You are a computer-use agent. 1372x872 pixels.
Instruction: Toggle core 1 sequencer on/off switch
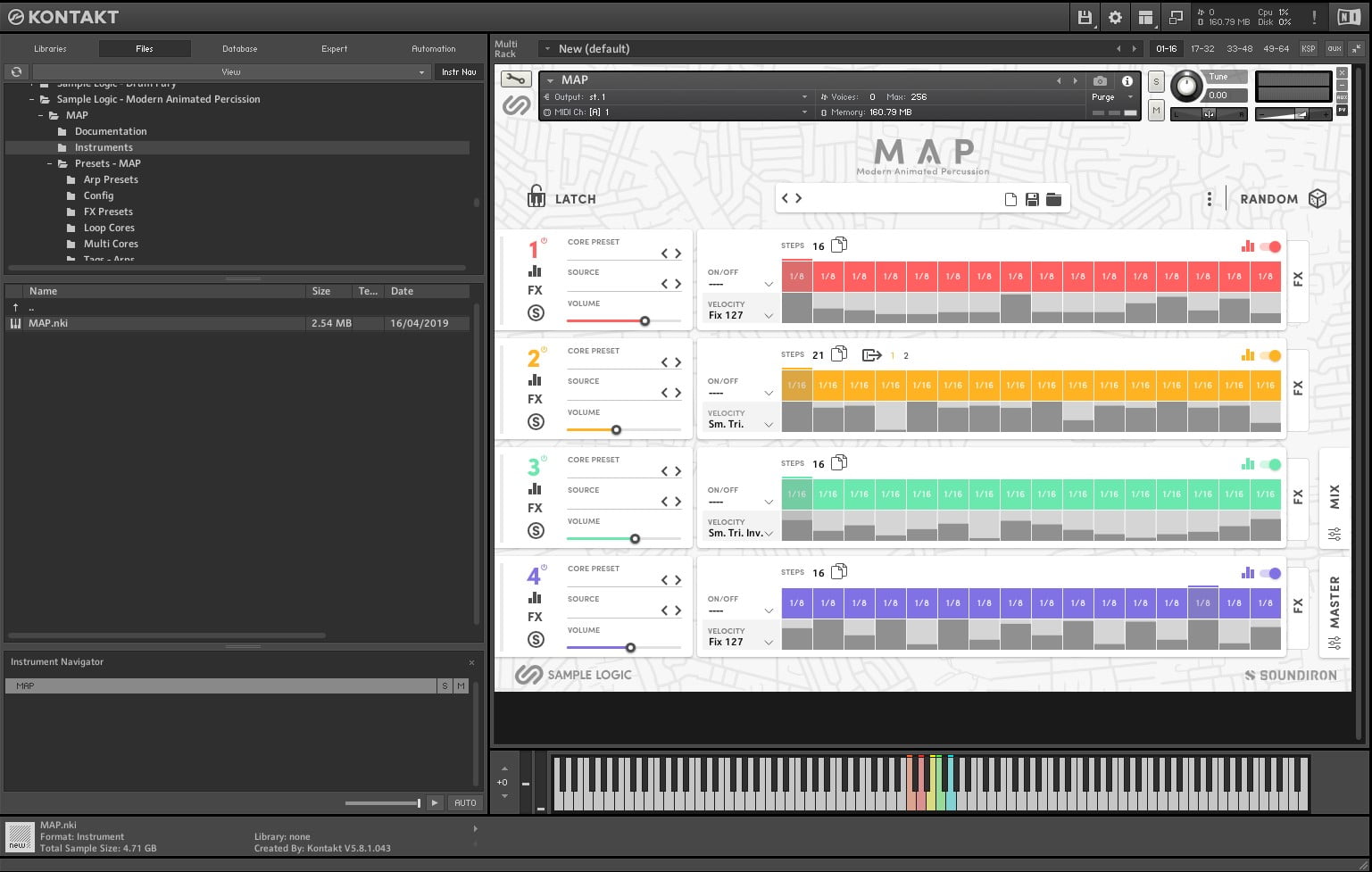1270,246
